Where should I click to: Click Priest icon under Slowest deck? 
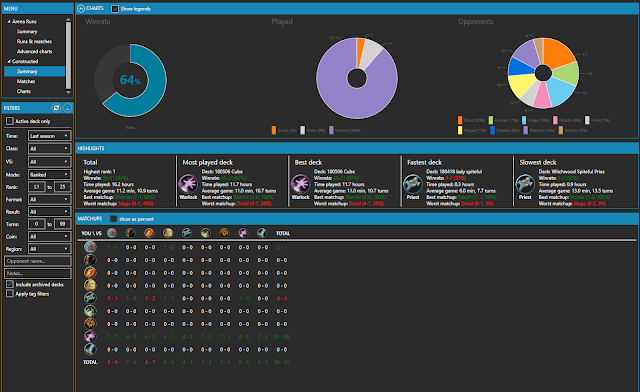click(525, 184)
